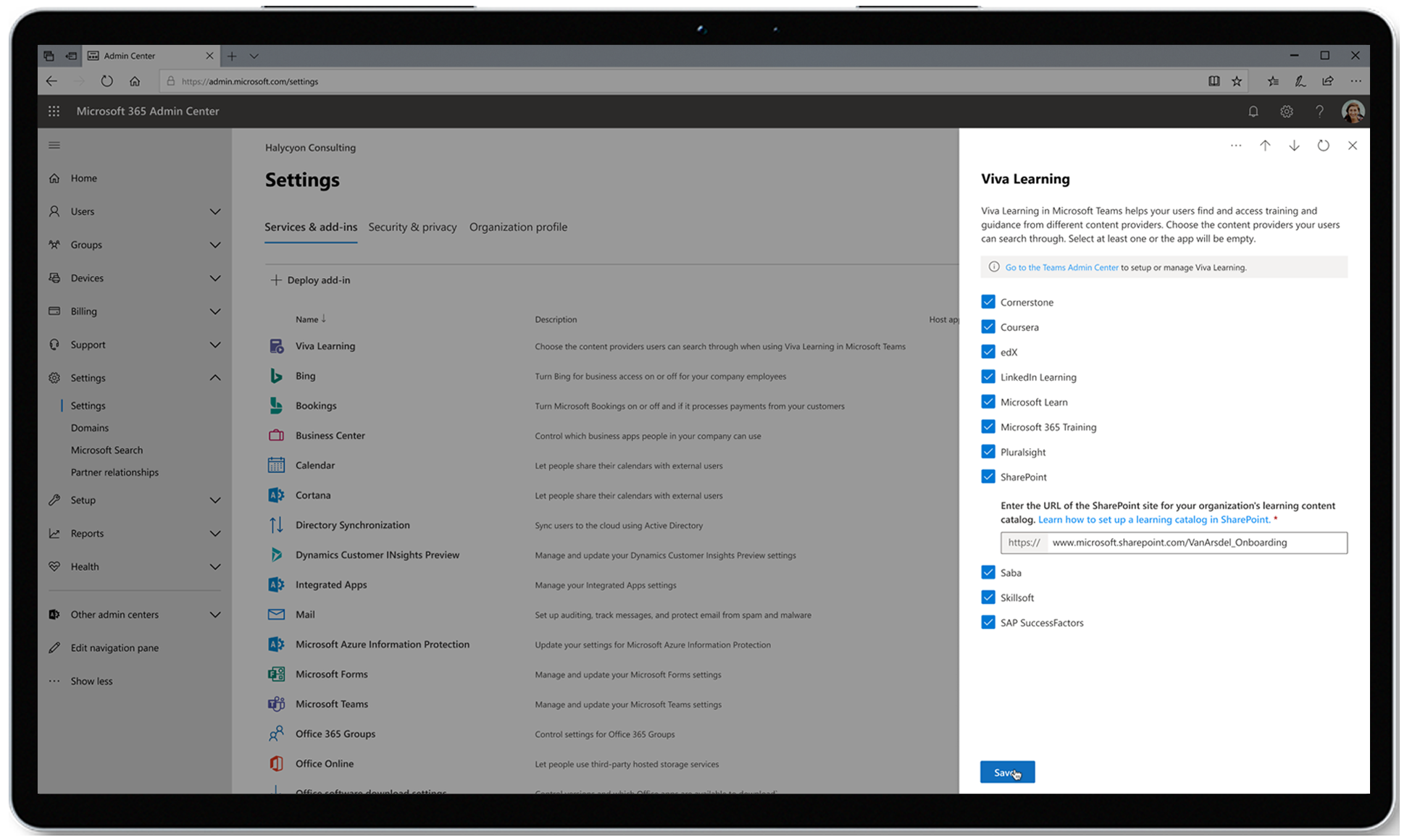The image size is (1407, 840).
Task: Click the Microsoft Teams settings icon
Action: coord(276,705)
